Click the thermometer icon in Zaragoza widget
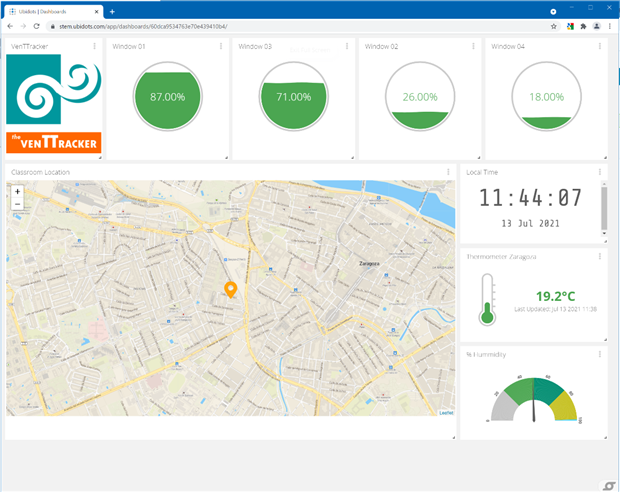 487,298
